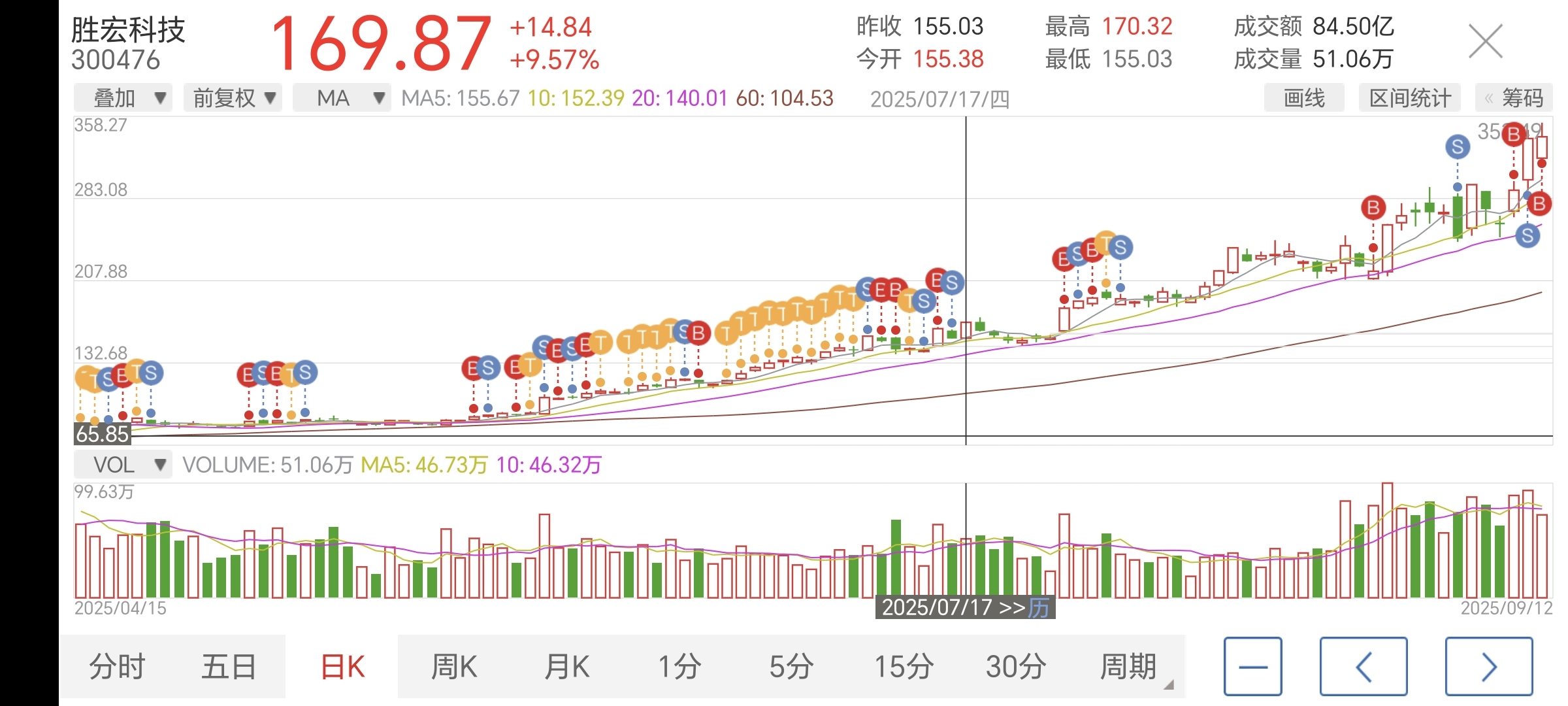1568x706 pixels.
Task: Click the change percentage +9.57%
Action: click(x=555, y=60)
